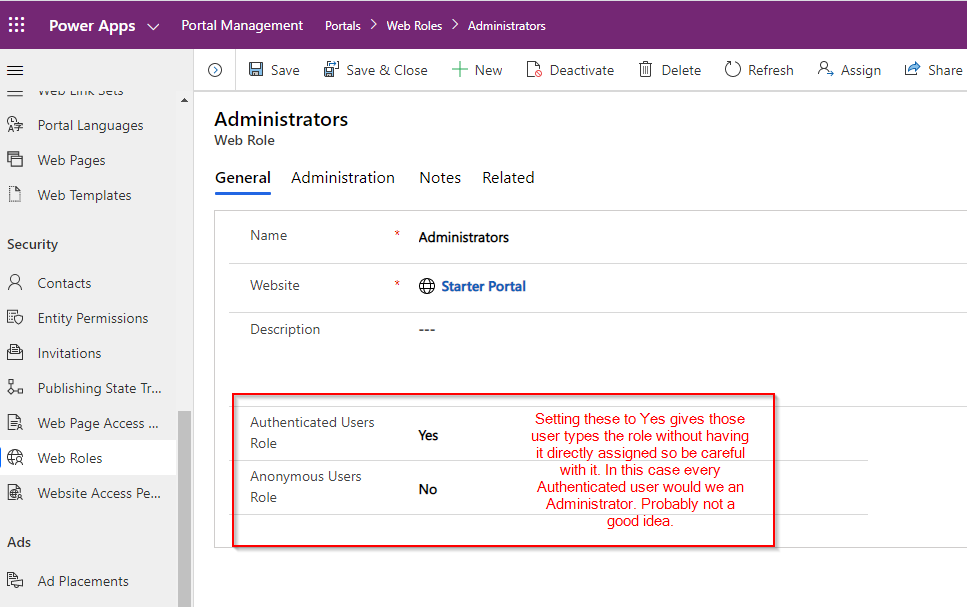The width and height of the screenshot is (967, 607).
Task: Click the Save label in the command bar
Action: tap(285, 70)
